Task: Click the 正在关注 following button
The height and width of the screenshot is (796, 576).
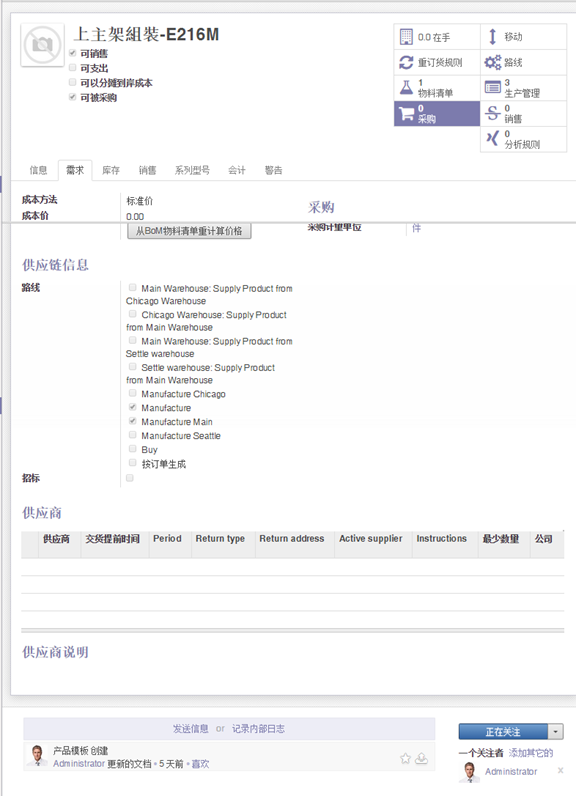Action: coord(503,732)
